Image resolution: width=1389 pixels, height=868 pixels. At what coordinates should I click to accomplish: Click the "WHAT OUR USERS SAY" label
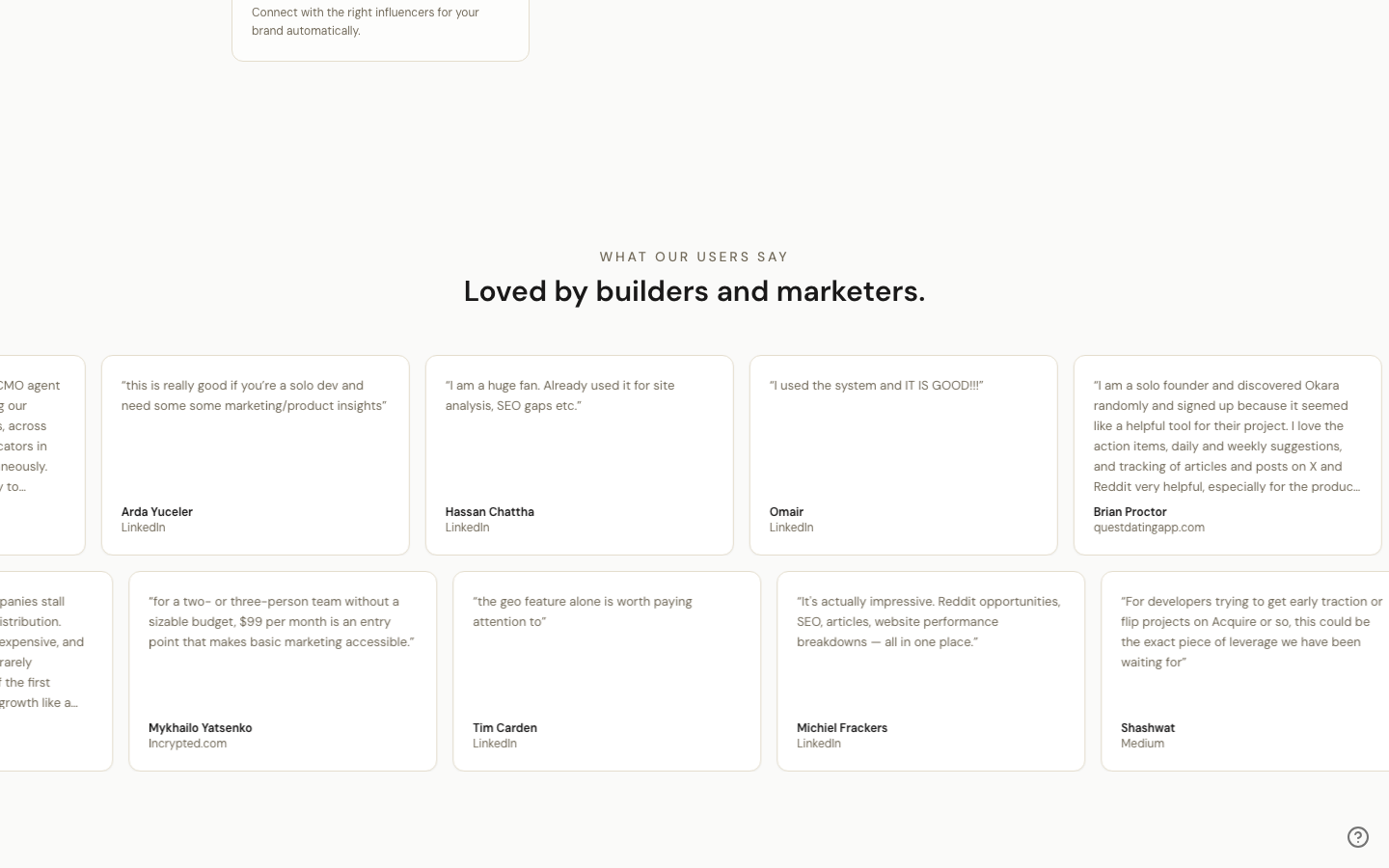point(694,257)
